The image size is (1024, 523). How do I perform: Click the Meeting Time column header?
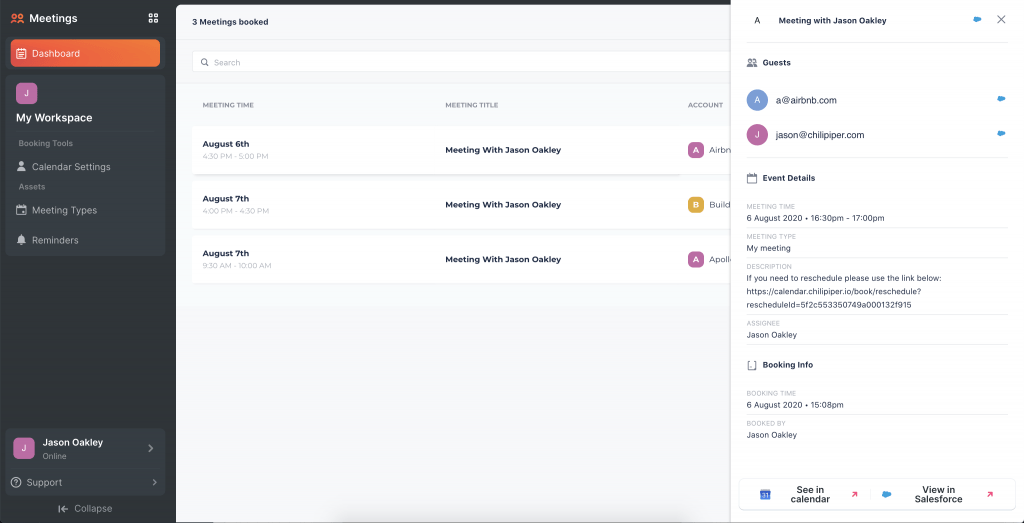click(228, 105)
